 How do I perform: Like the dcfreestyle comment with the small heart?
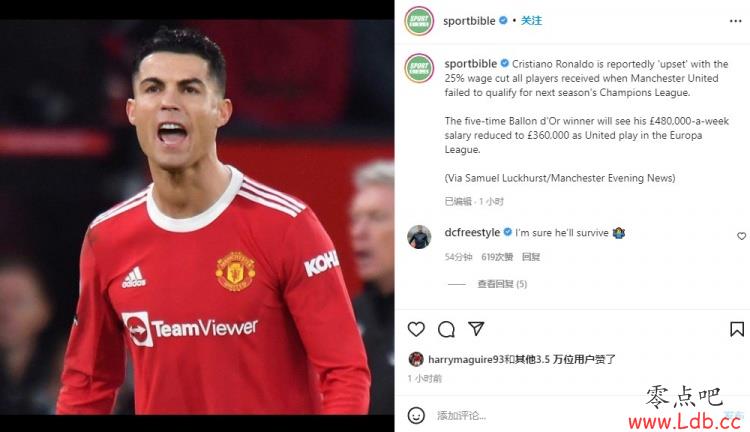(741, 236)
